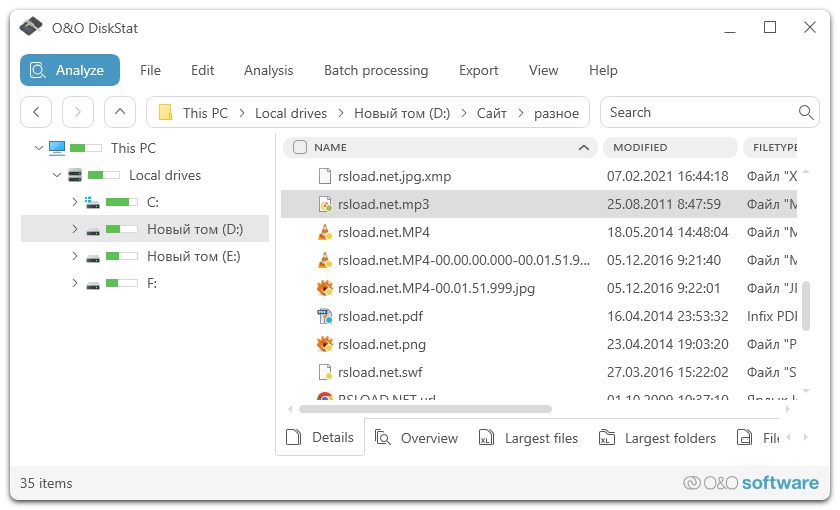This screenshot has width=840, height=510.
Task: Click the forward navigation arrow
Action: tap(78, 112)
